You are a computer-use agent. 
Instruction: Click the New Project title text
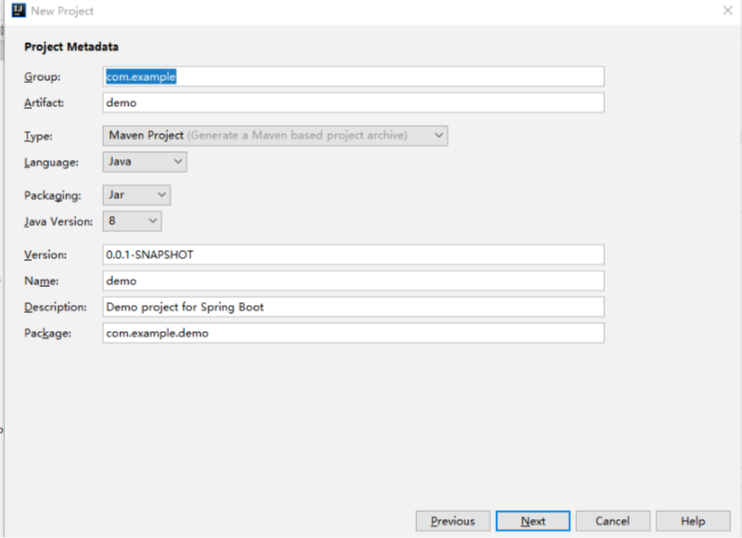[62, 11]
